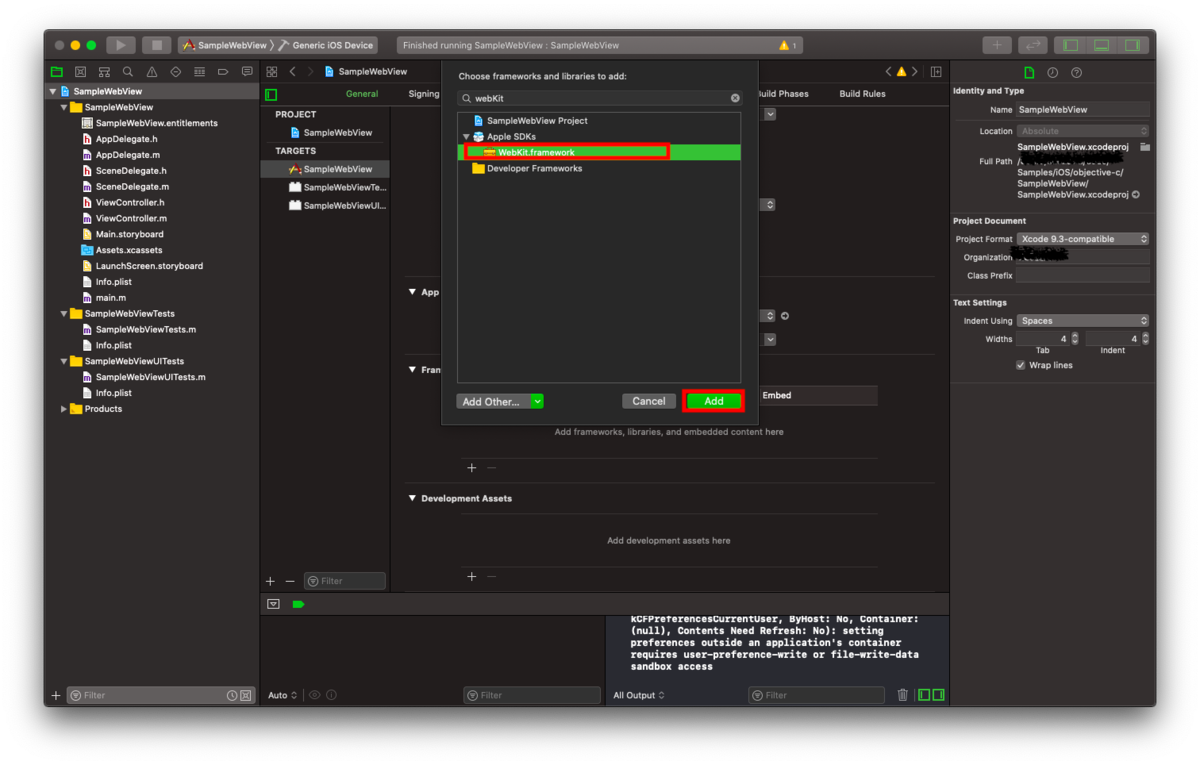Collapse the Apple SDKs group
The width and height of the screenshot is (1200, 765).
pos(466,136)
